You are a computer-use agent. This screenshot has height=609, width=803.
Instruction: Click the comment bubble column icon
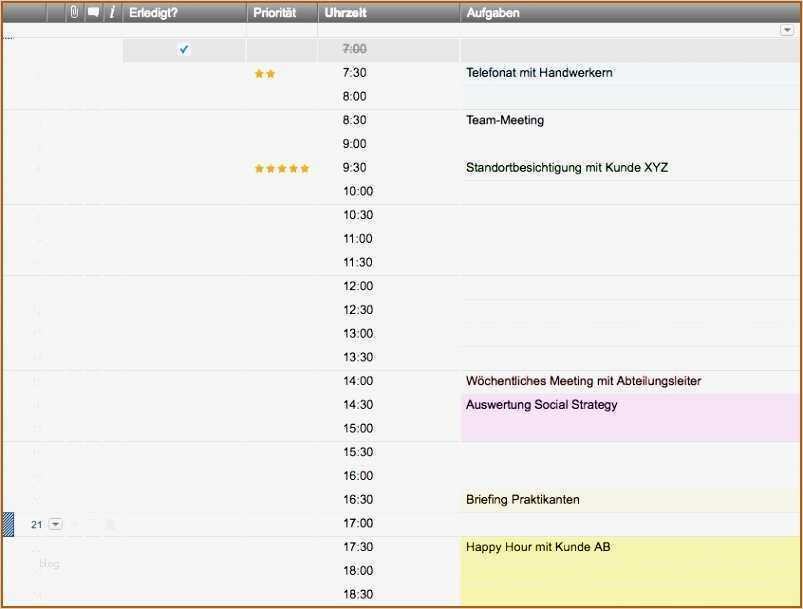pyautogui.click(x=93, y=12)
